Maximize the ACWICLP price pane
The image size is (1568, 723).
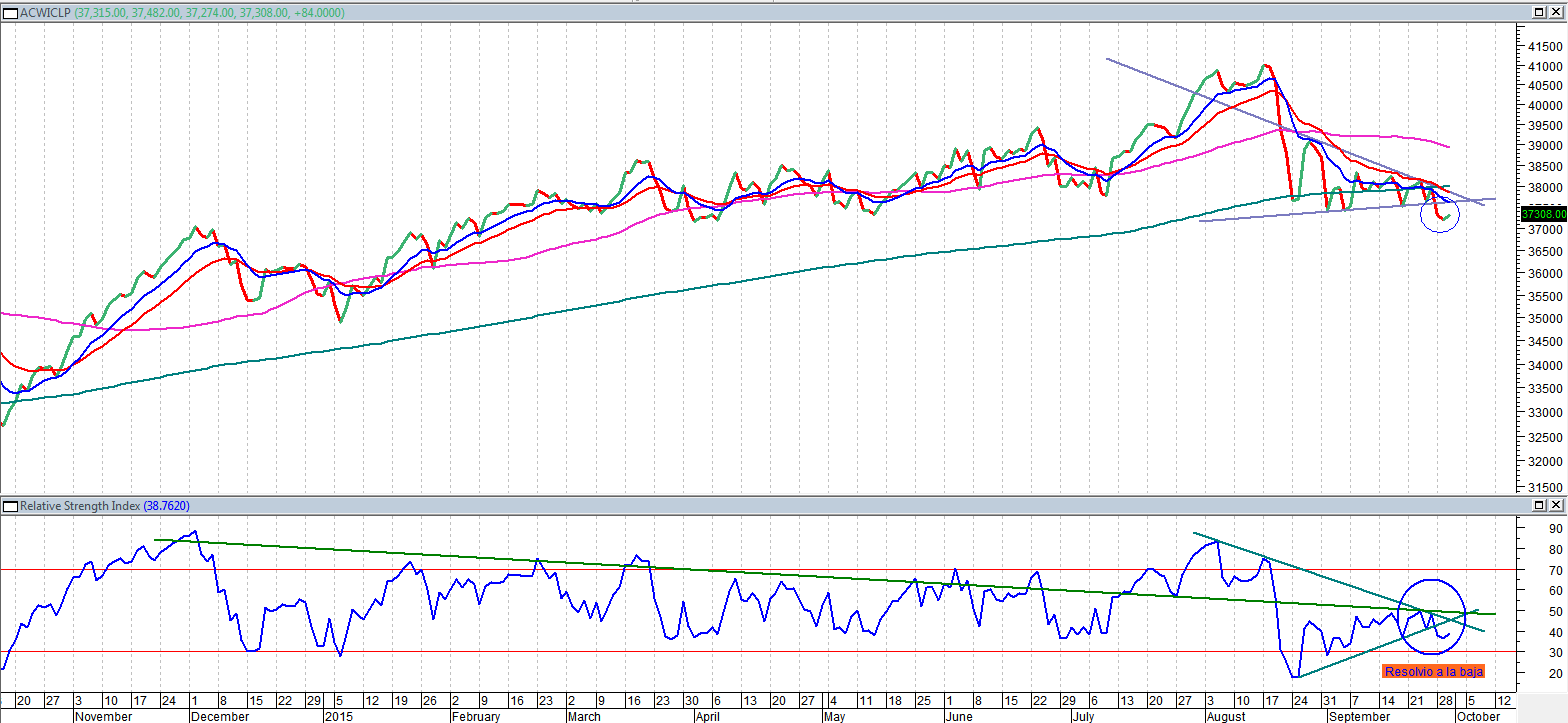pyautogui.click(x=1540, y=11)
